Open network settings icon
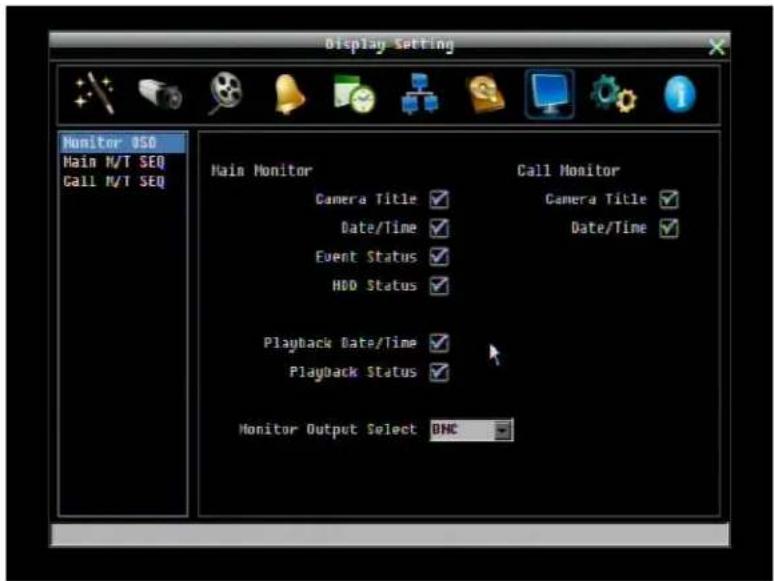The width and height of the screenshot is (774, 581). pos(419,94)
